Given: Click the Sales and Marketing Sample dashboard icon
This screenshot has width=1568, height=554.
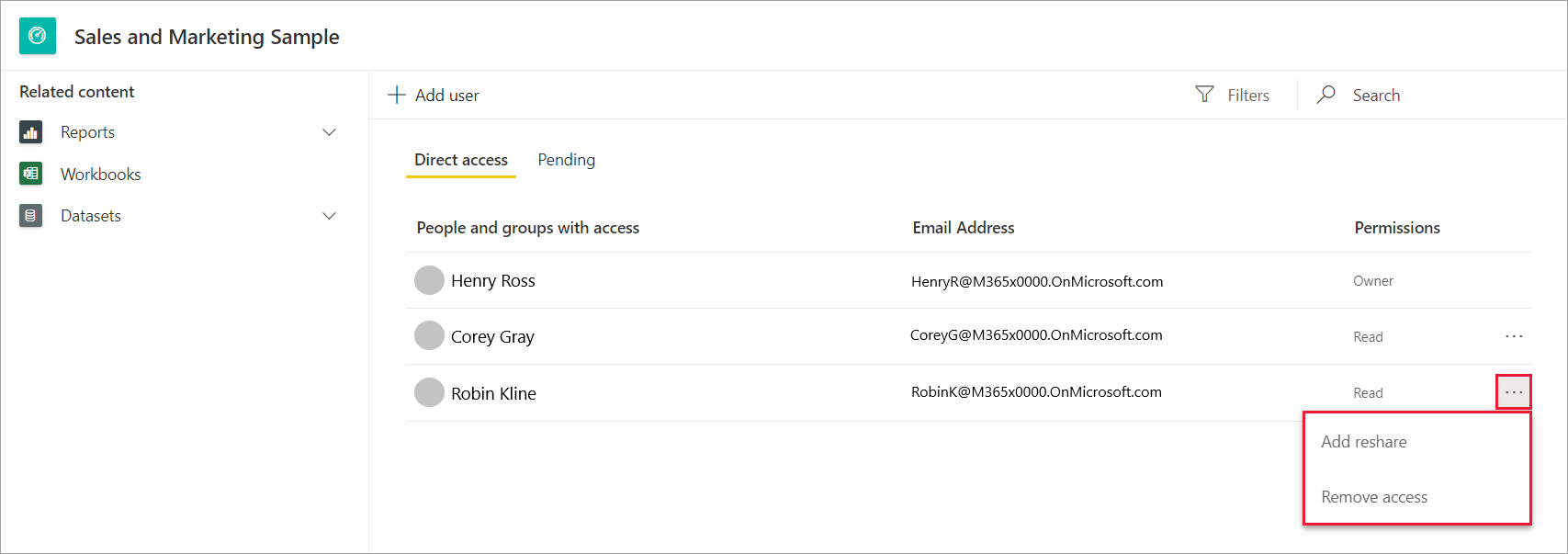Looking at the screenshot, I should 38,37.
